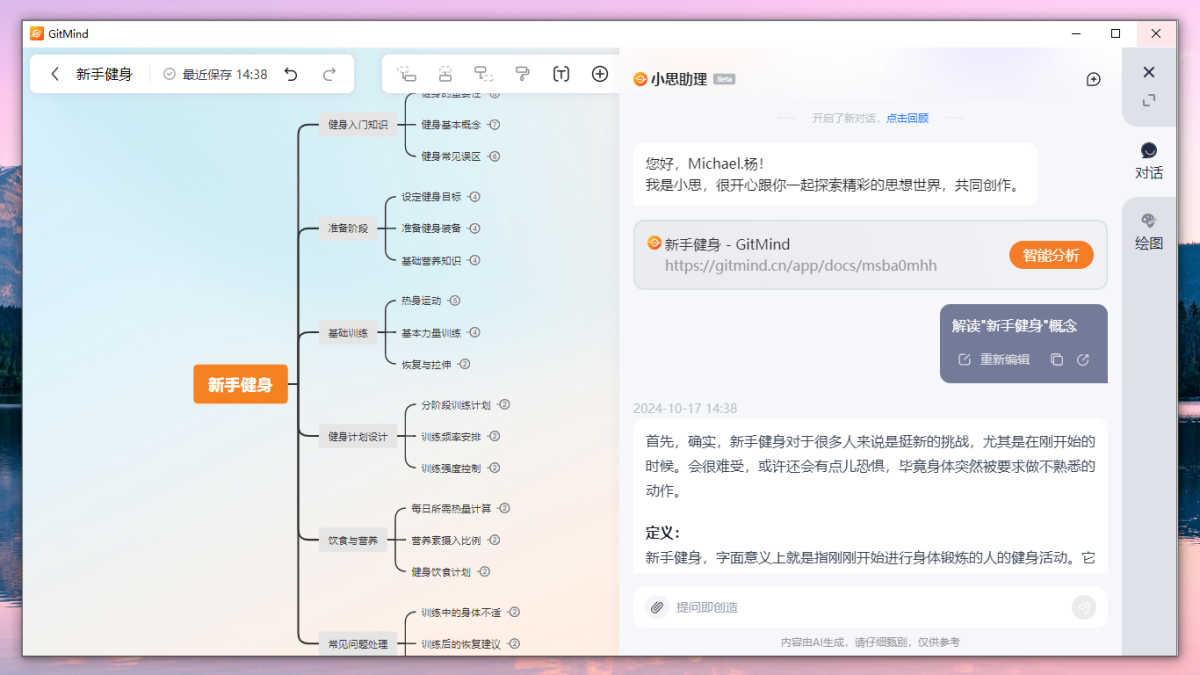The image size is (1200, 675).
Task: Expand children of 训练强度控制 via its count badge
Action: tap(494, 468)
